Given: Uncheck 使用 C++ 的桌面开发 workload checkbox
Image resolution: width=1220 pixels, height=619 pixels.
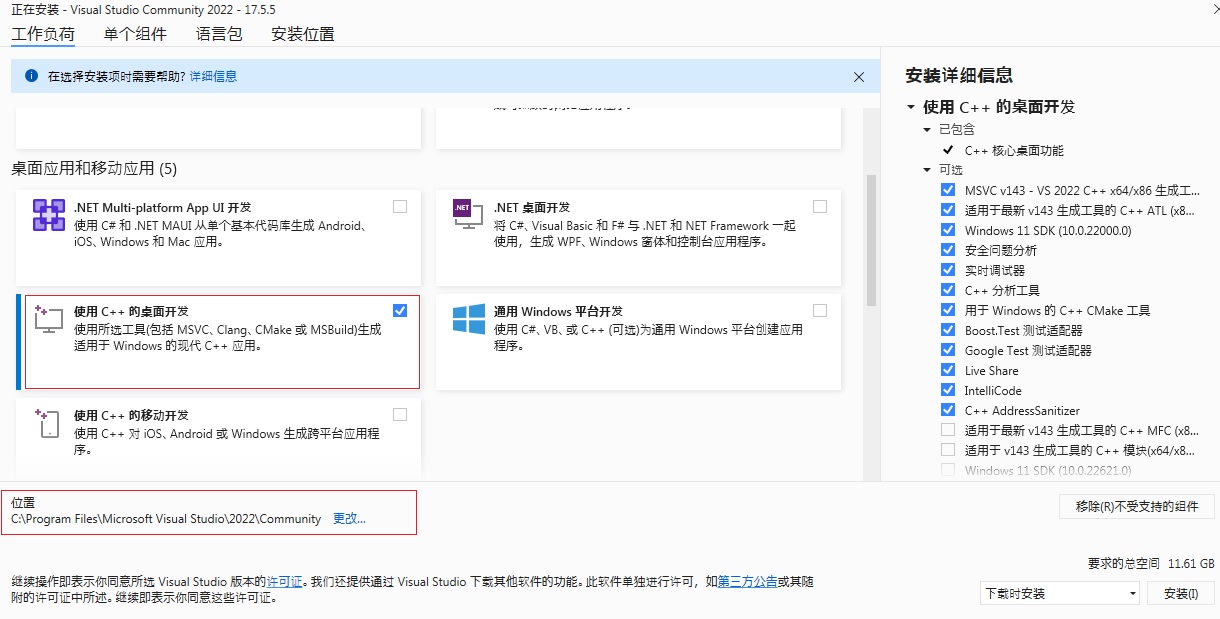Looking at the screenshot, I should [400, 311].
